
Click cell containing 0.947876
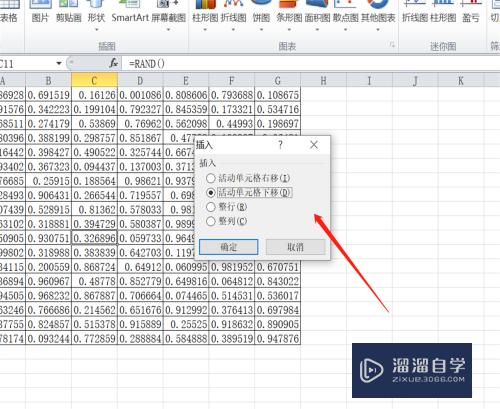pos(278,339)
